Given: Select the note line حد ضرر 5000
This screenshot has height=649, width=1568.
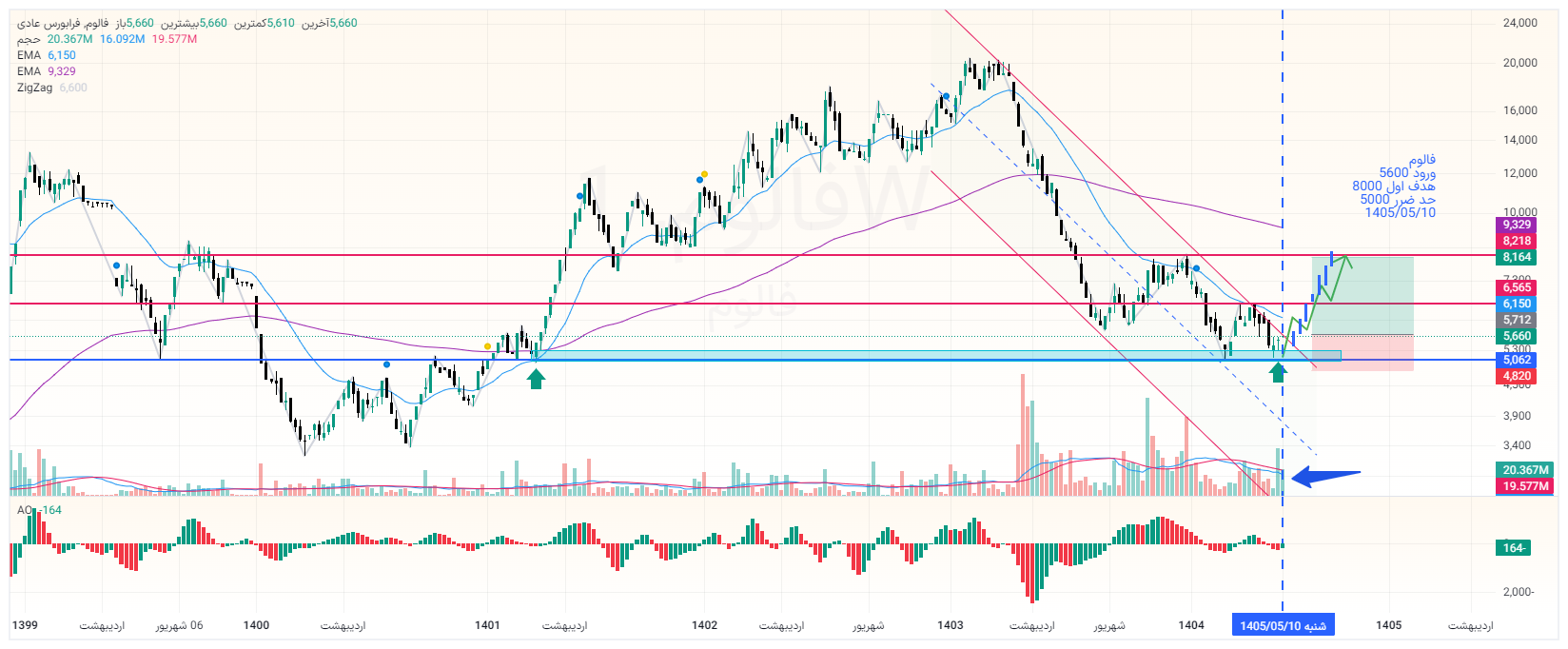Looking at the screenshot, I should pyautogui.click(x=1398, y=200).
